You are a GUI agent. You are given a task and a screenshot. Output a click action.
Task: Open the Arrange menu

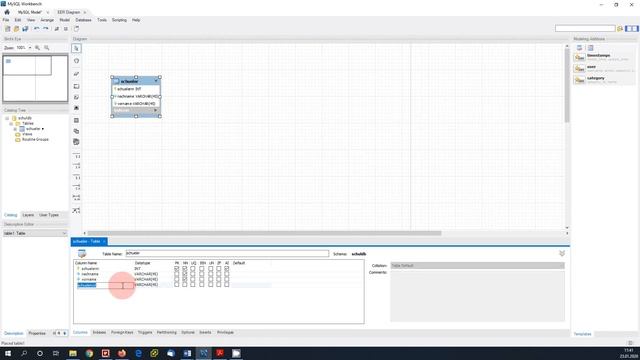[47, 20]
